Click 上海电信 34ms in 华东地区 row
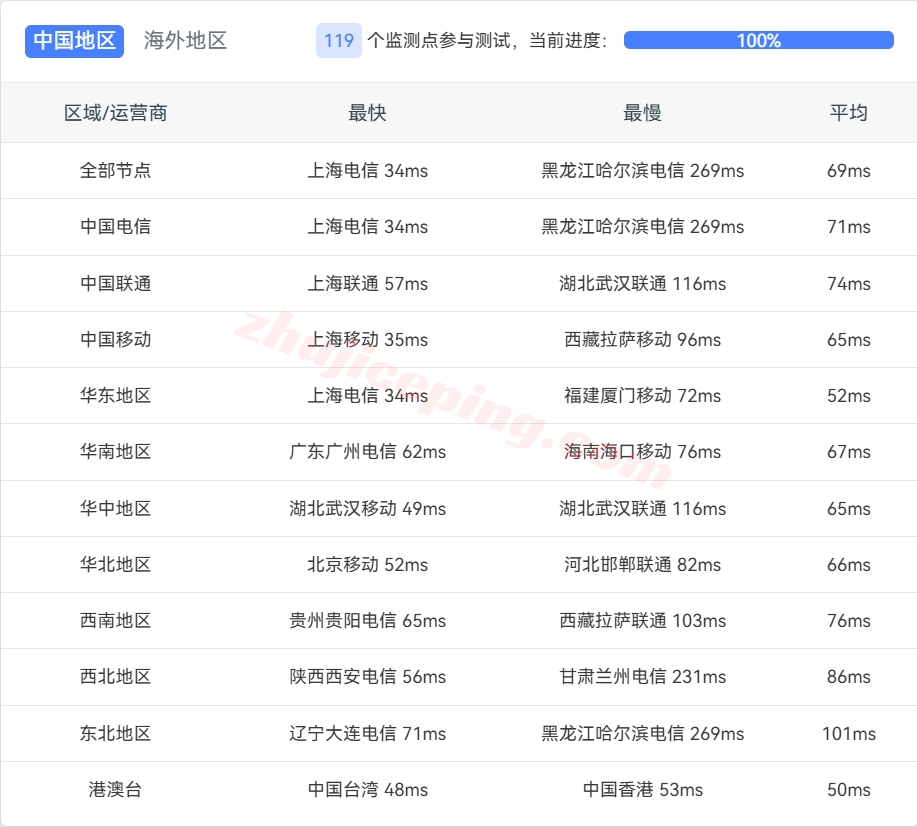Image resolution: width=917 pixels, height=827 pixels. click(x=367, y=396)
